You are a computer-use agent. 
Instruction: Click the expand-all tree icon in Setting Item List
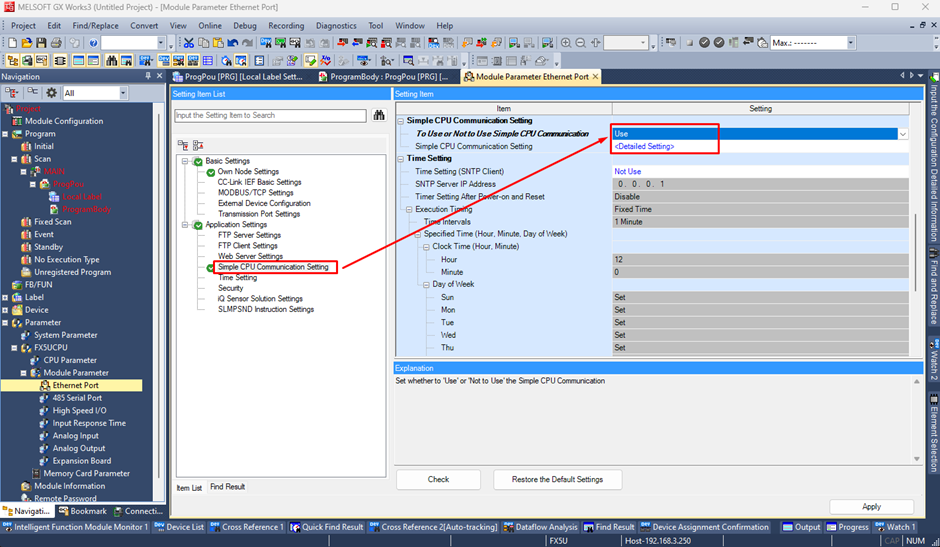click(x=183, y=145)
